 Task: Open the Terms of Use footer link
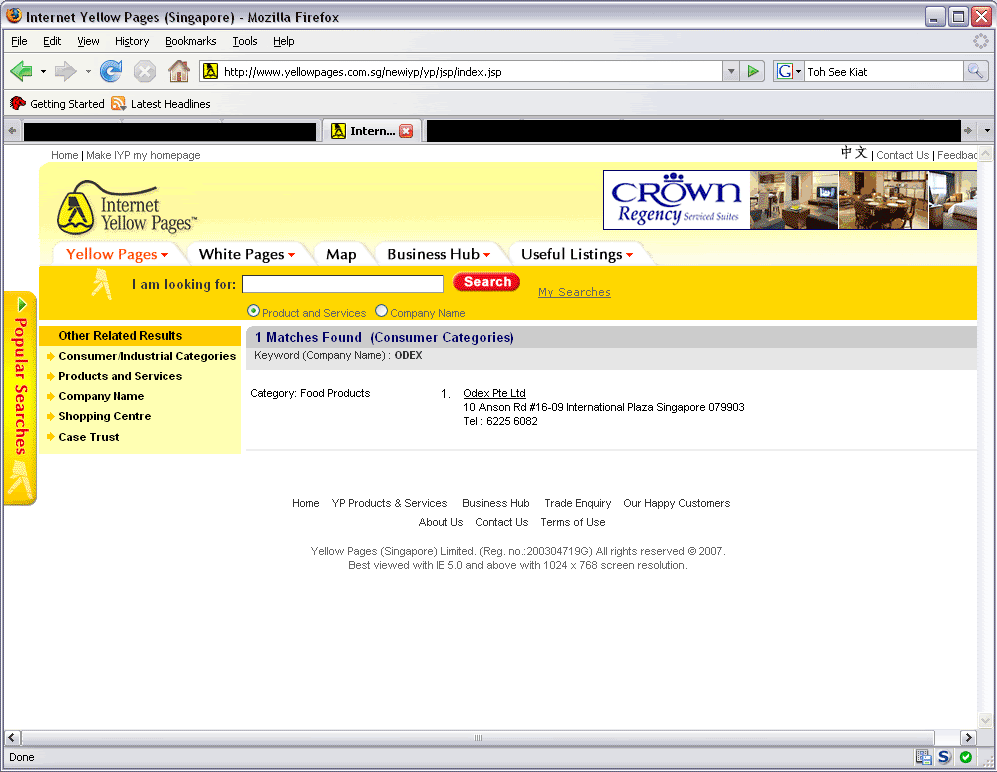[x=573, y=522]
